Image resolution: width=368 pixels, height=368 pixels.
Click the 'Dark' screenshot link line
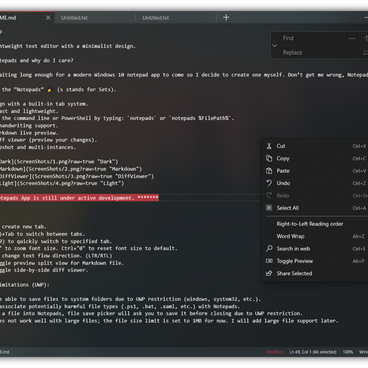tap(59, 162)
